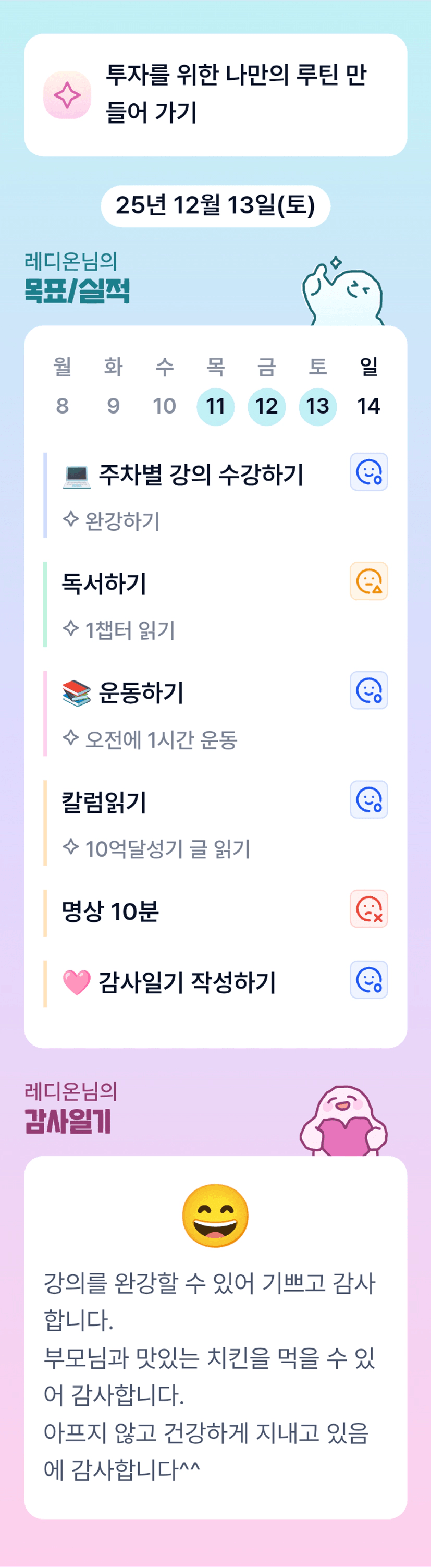Click the pink sparkle icon in the routine card
431x1568 pixels.
coord(67,95)
